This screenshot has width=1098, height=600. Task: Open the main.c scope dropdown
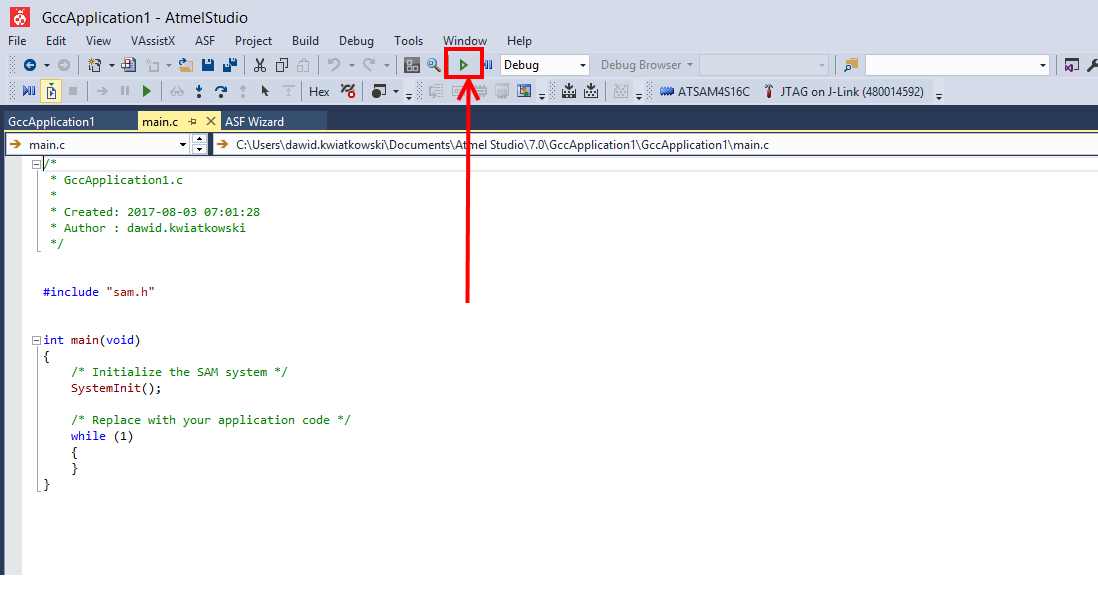pos(182,145)
